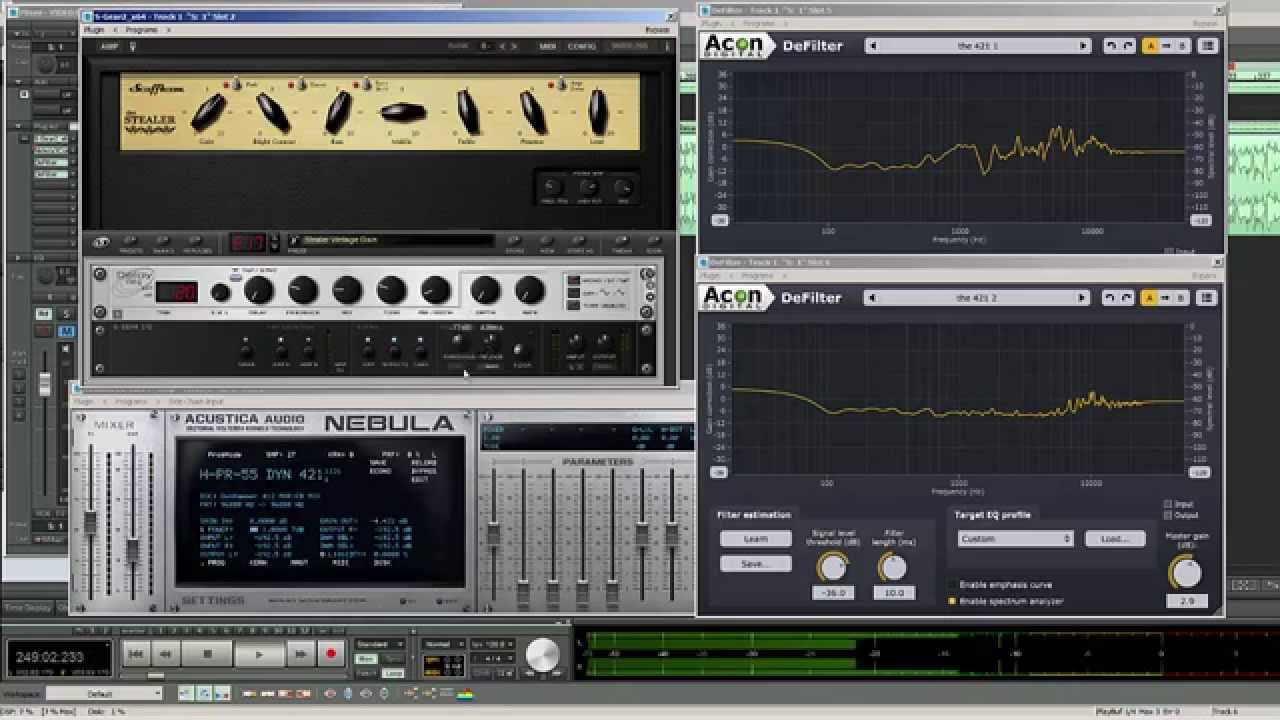Click the Signal level threshold value -36.0
The image size is (1280, 720).
tap(832, 592)
